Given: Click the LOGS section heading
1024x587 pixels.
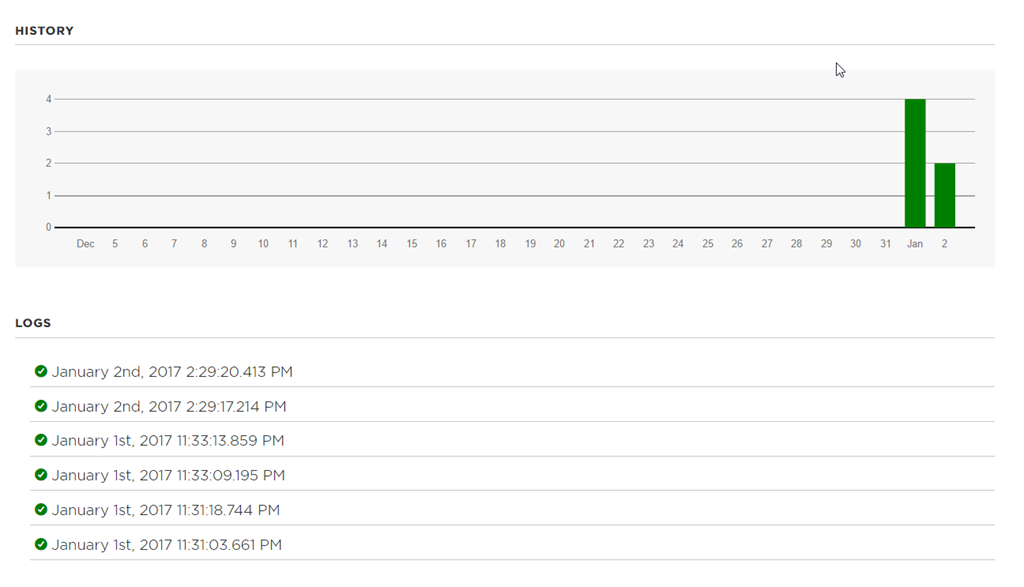Looking at the screenshot, I should pos(33,323).
